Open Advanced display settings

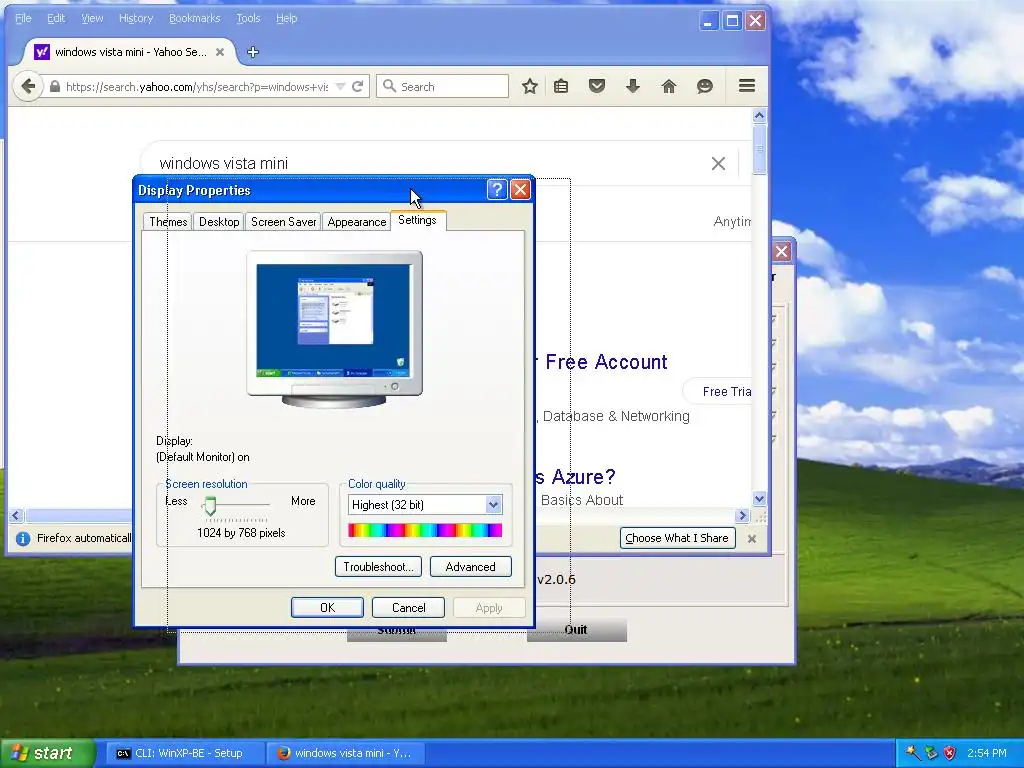tap(470, 566)
